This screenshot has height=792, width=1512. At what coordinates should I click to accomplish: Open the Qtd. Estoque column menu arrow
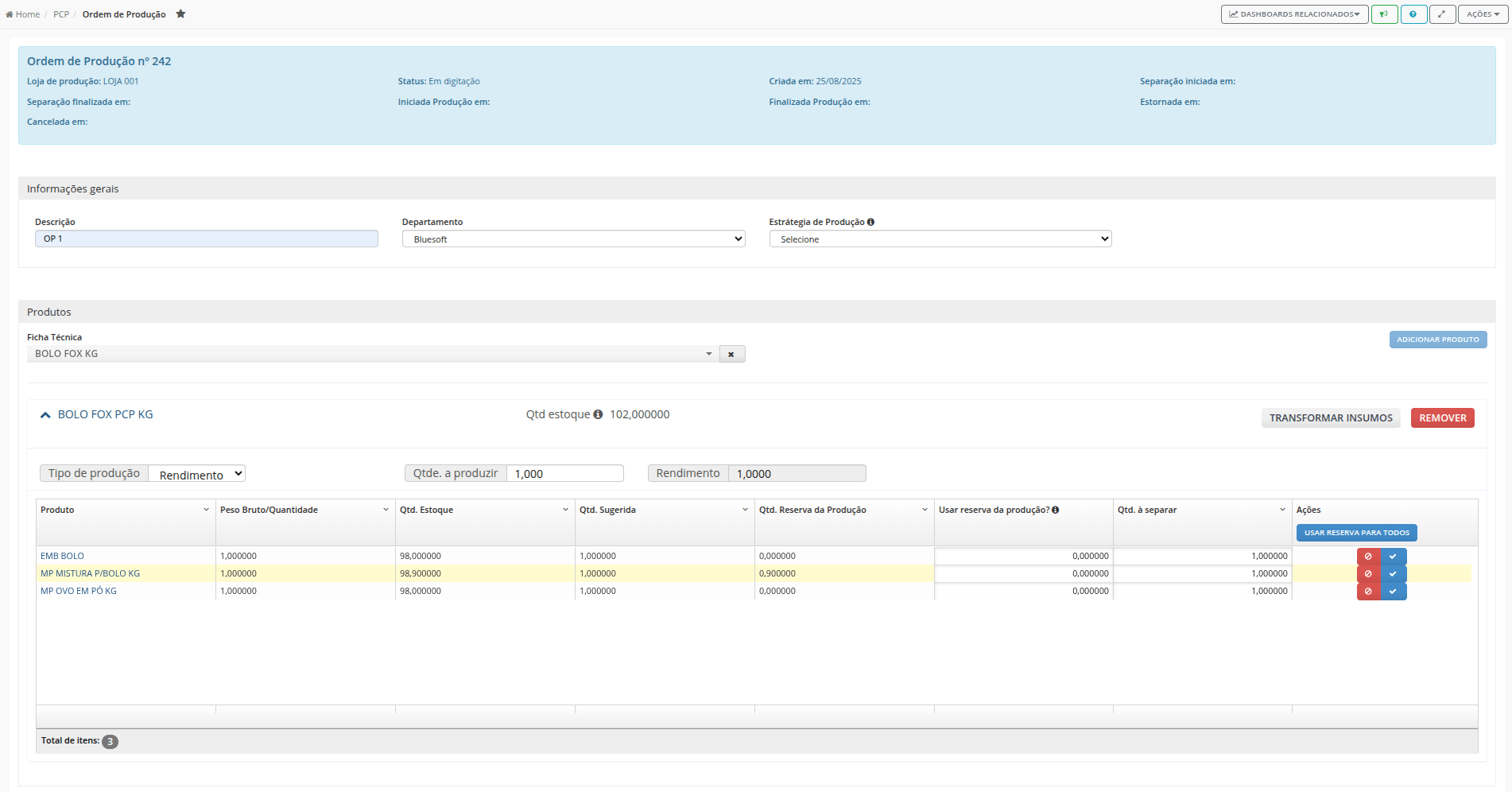click(x=565, y=510)
